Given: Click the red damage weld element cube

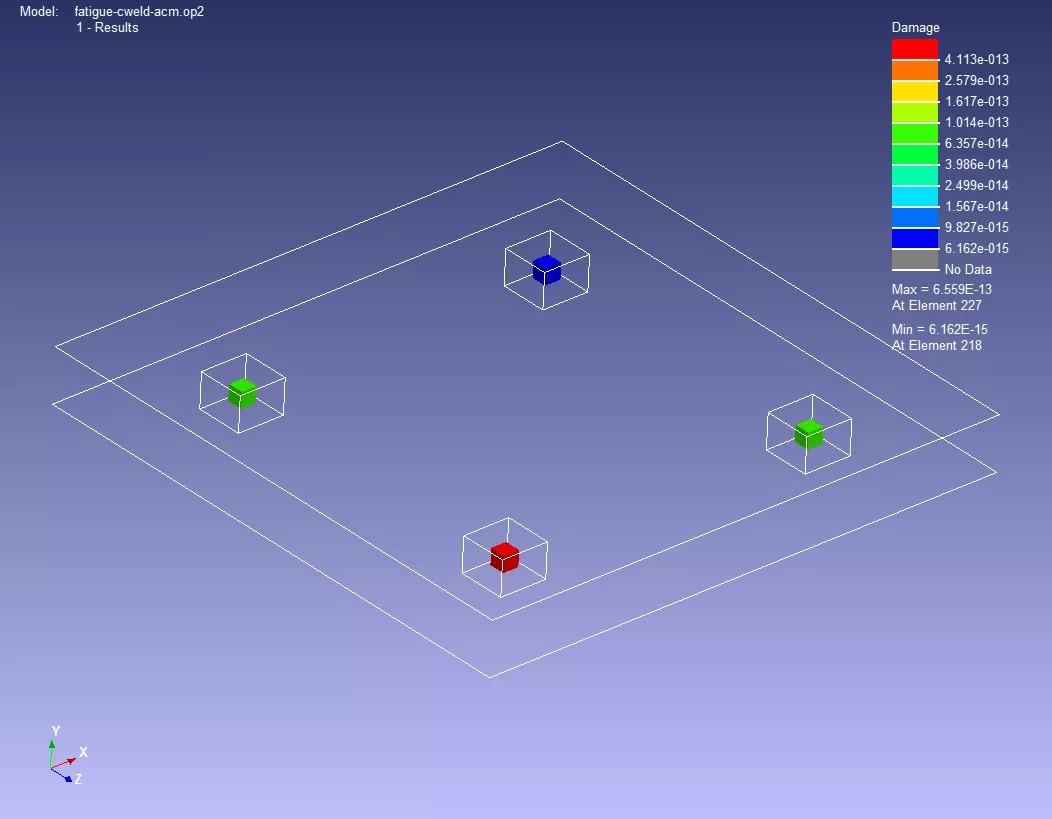Looking at the screenshot, I should (x=504, y=557).
